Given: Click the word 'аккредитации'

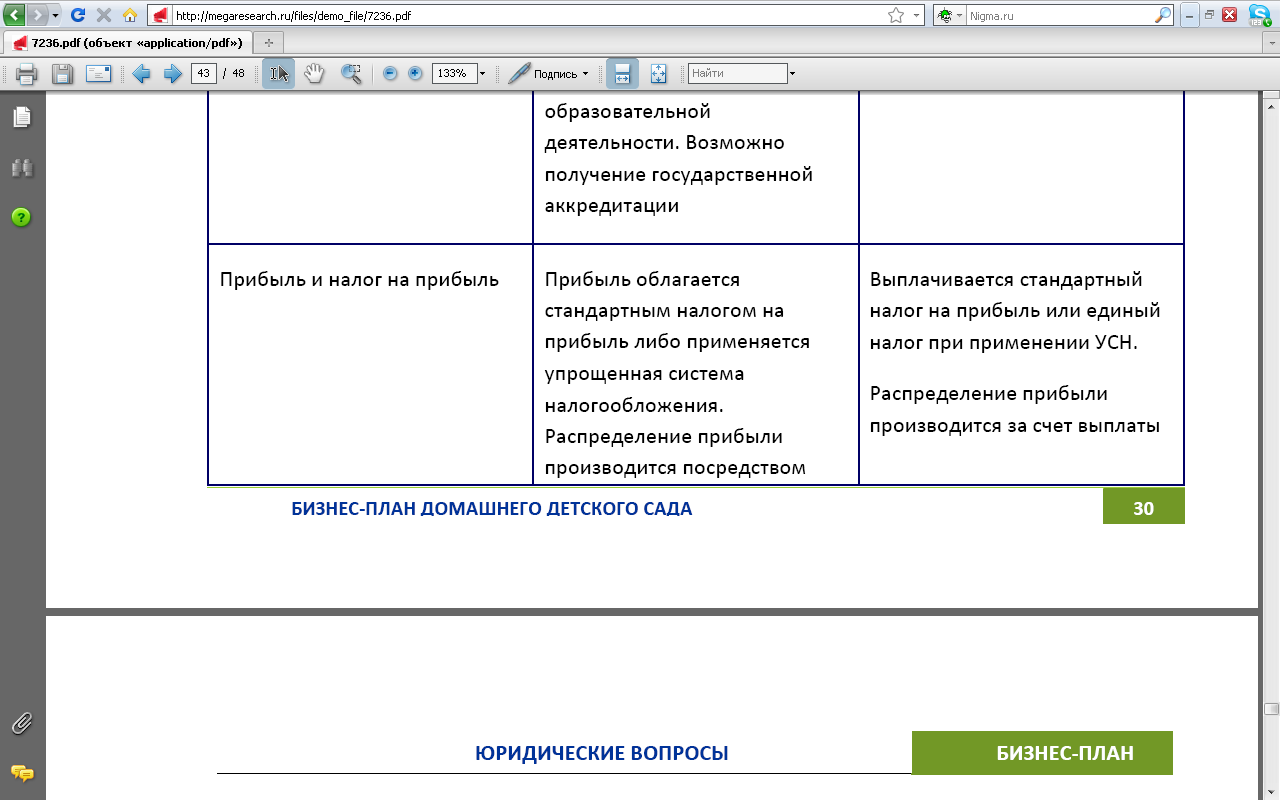Looking at the screenshot, I should pos(612,206).
